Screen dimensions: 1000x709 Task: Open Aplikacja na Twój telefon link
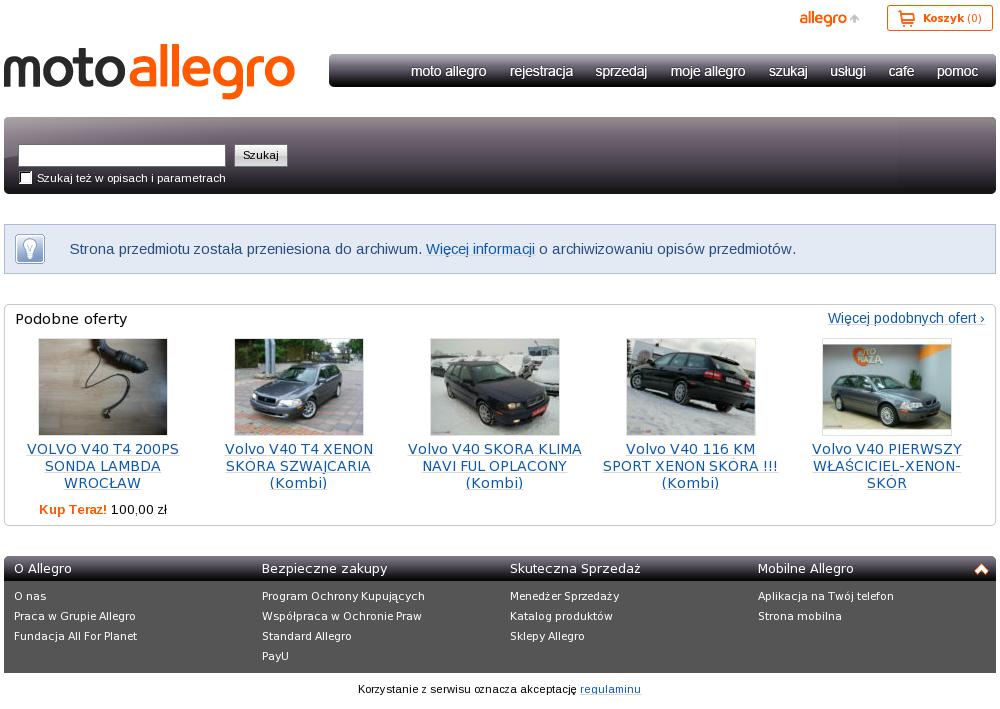tap(825, 596)
